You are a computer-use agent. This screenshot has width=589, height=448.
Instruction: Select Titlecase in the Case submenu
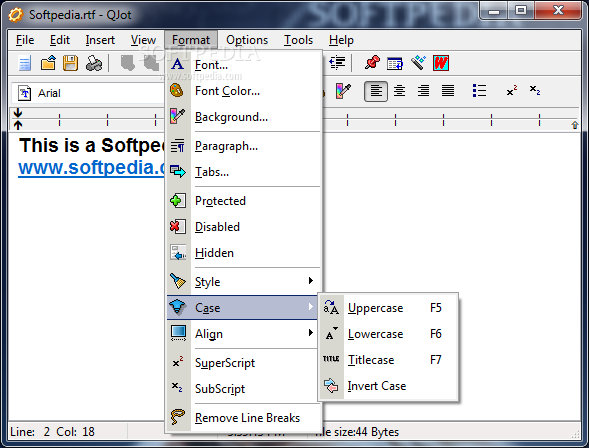click(388, 360)
